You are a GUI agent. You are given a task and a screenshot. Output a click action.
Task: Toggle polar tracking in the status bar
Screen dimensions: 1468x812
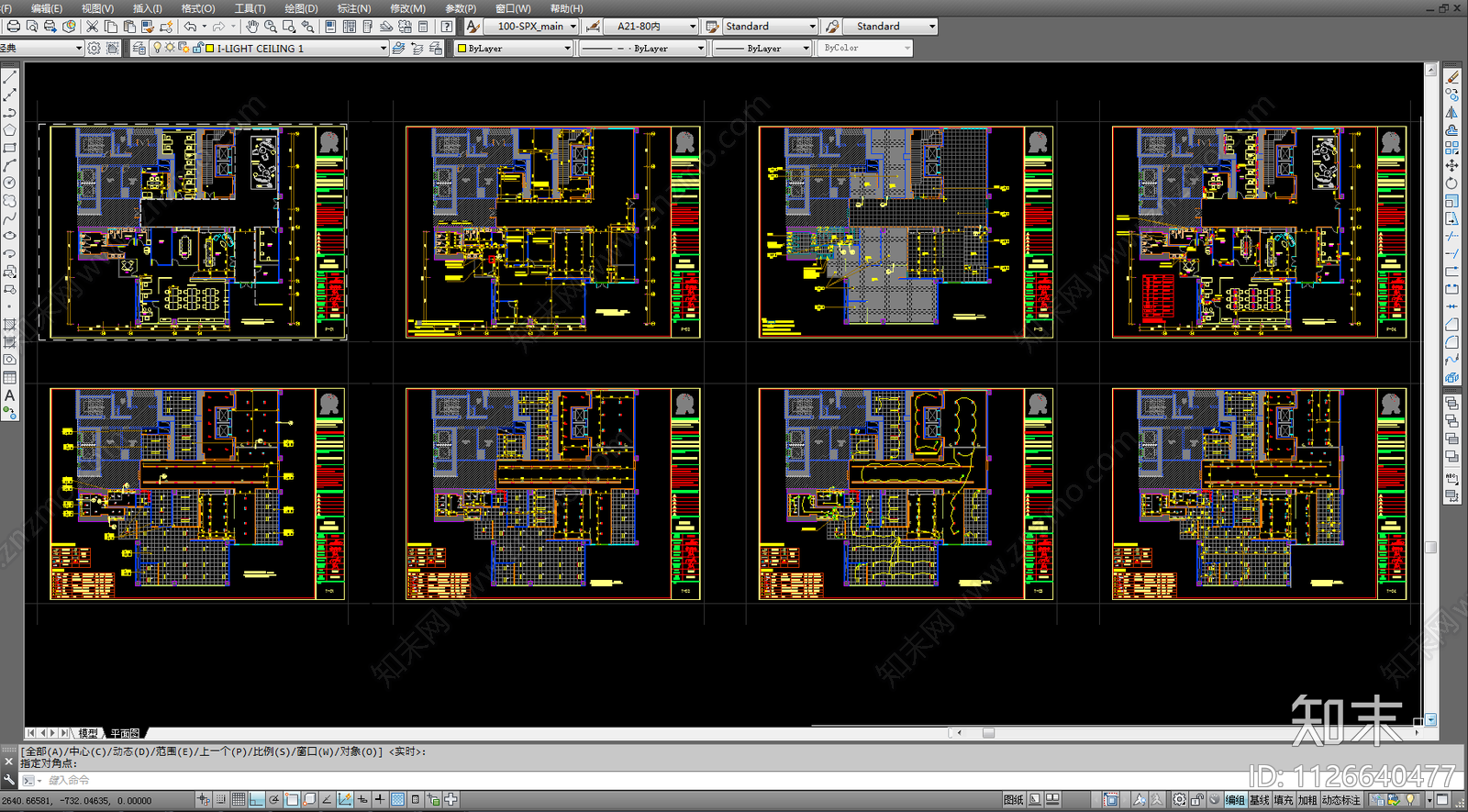pos(273,800)
